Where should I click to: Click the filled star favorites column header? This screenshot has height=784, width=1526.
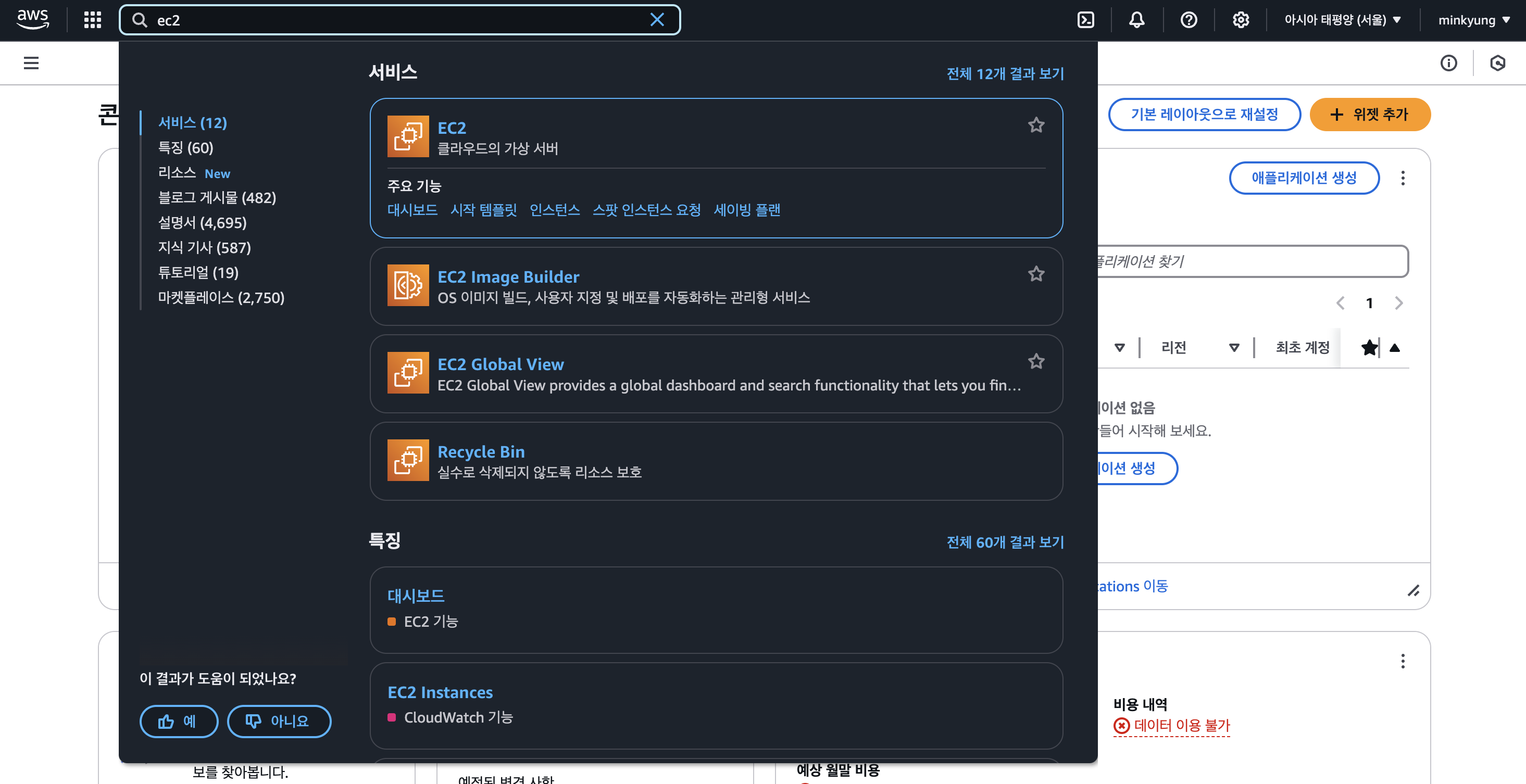click(x=1369, y=348)
